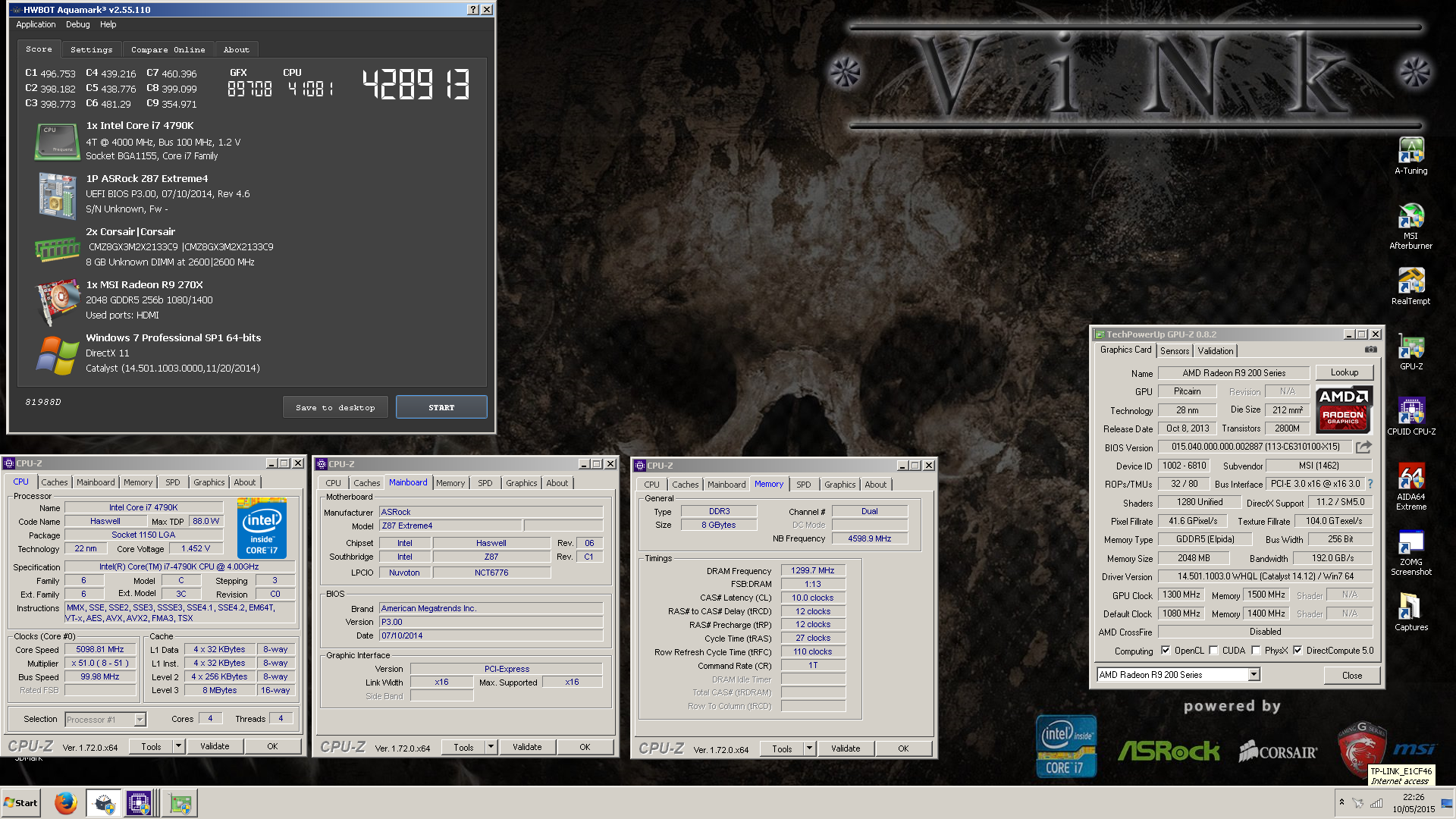The width and height of the screenshot is (1456, 819).
Task: Click the GPU-Z BIOS export share icon
Action: pyautogui.click(x=1363, y=447)
